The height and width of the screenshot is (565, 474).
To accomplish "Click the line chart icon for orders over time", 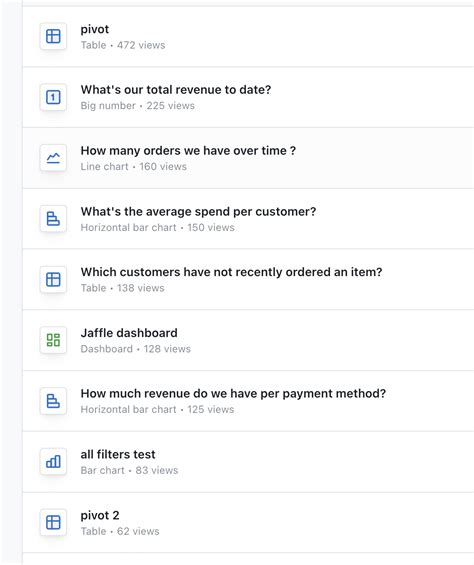I will tap(53, 158).
